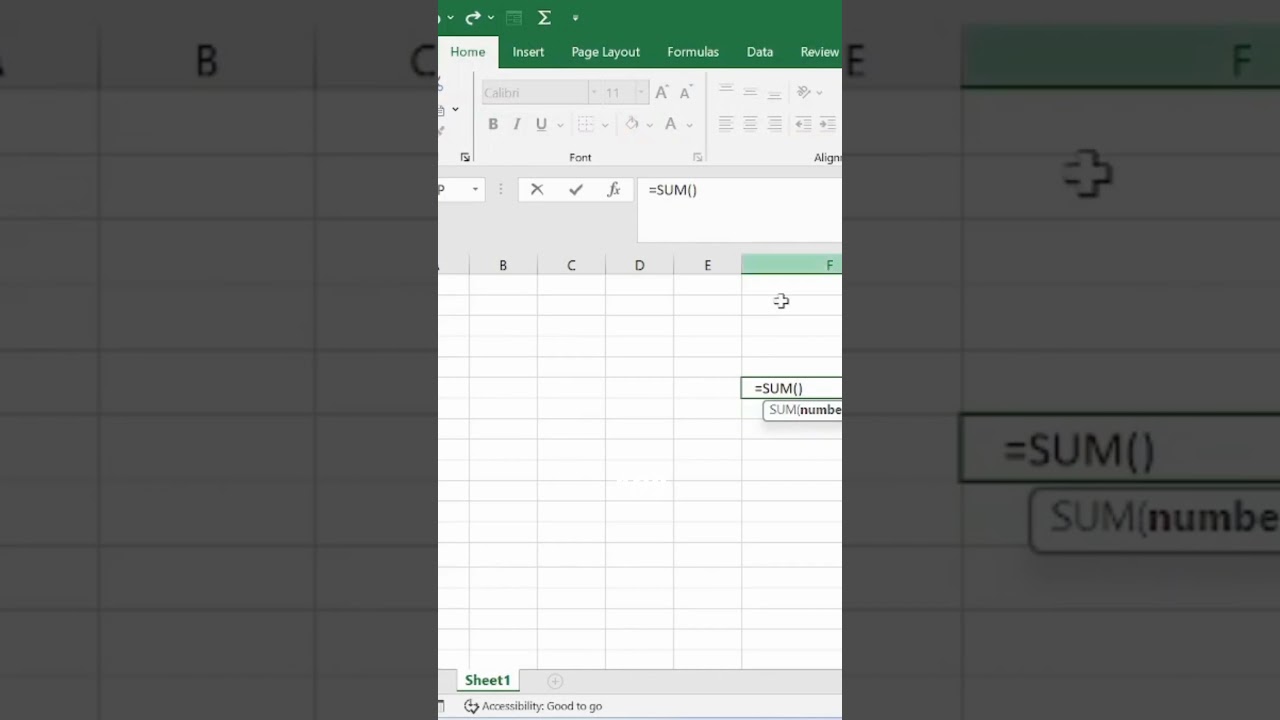Image resolution: width=1280 pixels, height=720 pixels.
Task: Click the AutoSum sigma icon in title bar
Action: pos(544,17)
